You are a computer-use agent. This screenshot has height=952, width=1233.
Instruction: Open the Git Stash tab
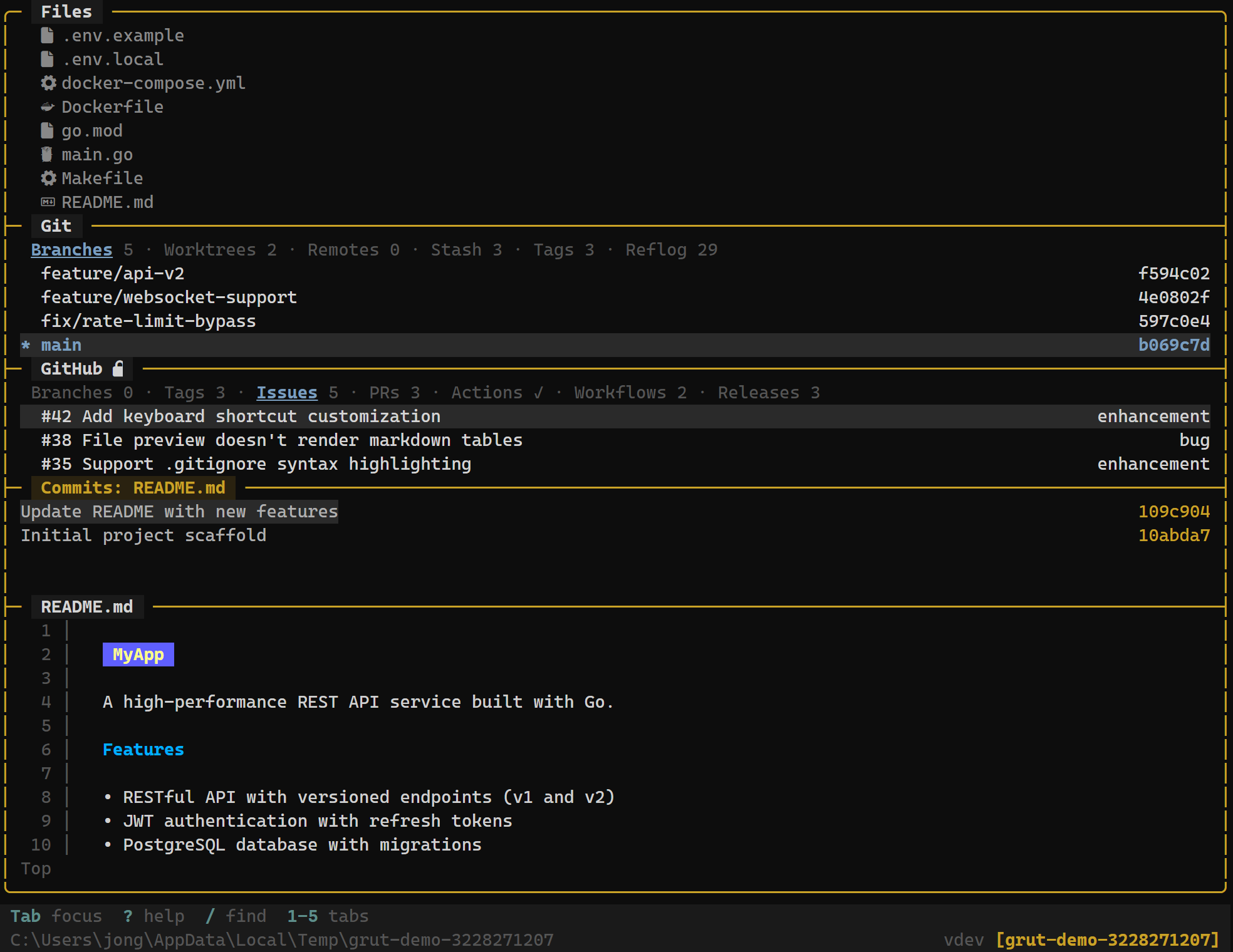tap(467, 250)
